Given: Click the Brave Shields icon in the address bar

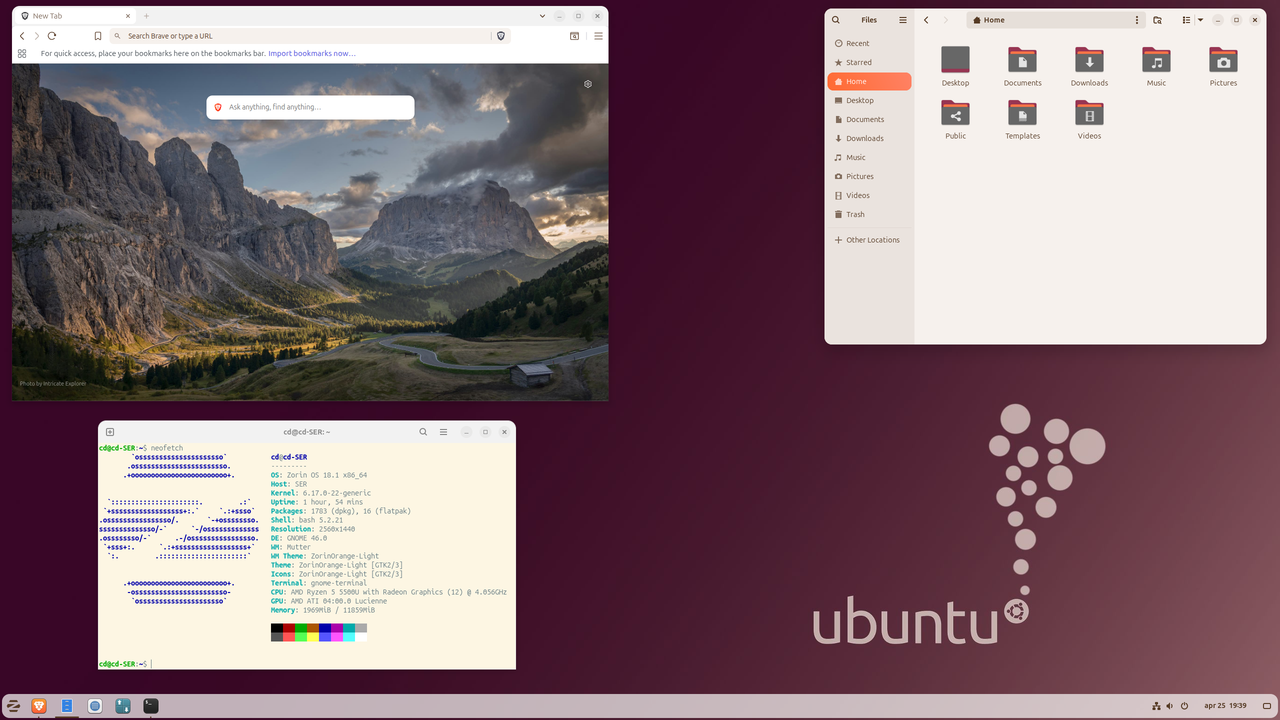Looking at the screenshot, I should [501, 35].
